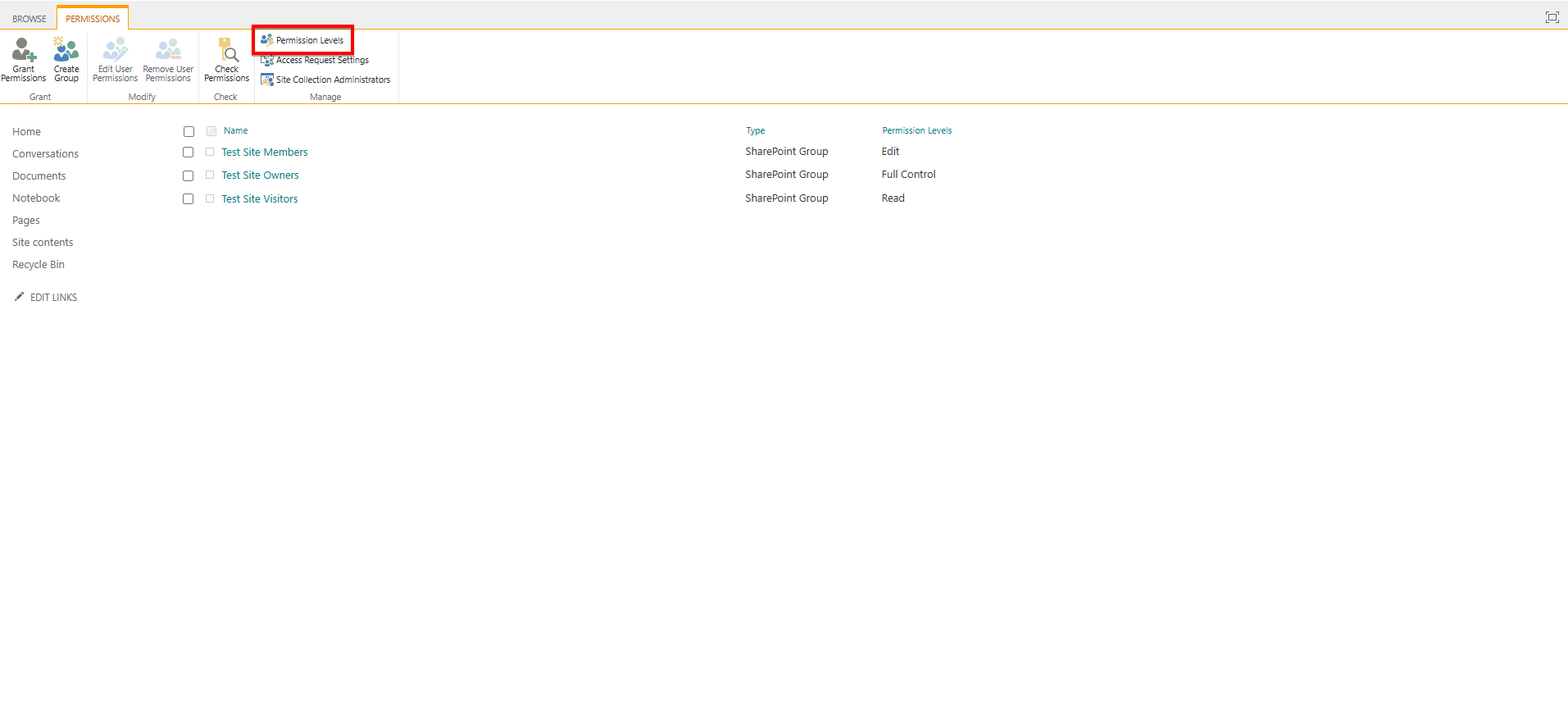Click the Permission Levels column header
This screenshot has width=1568, height=706.
point(917,130)
